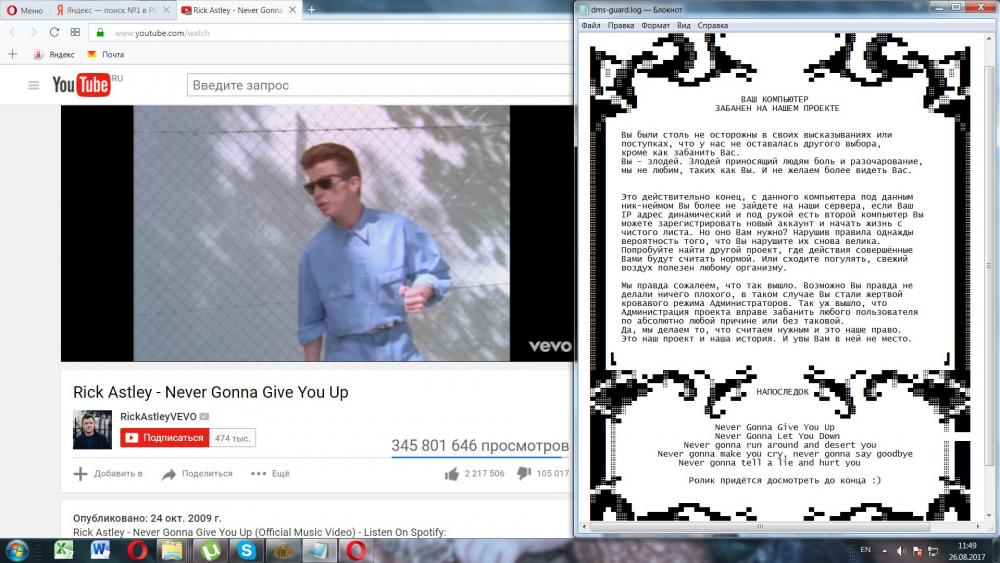Open the RickAstleyVEVO channel link
The height and width of the screenshot is (563, 1000).
(158, 416)
